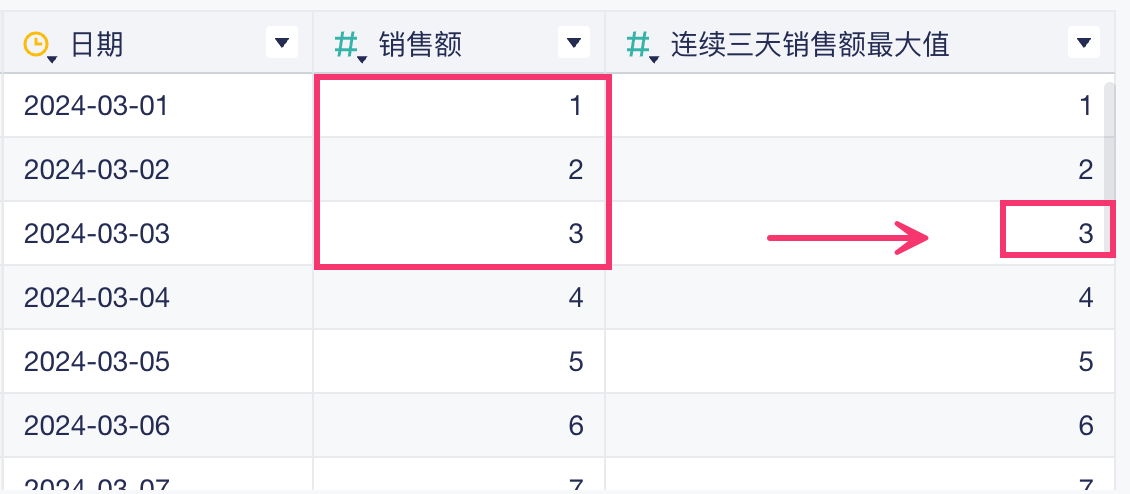The height and width of the screenshot is (494, 1130).
Task: Select the 日期 column header label
Action: point(97,44)
